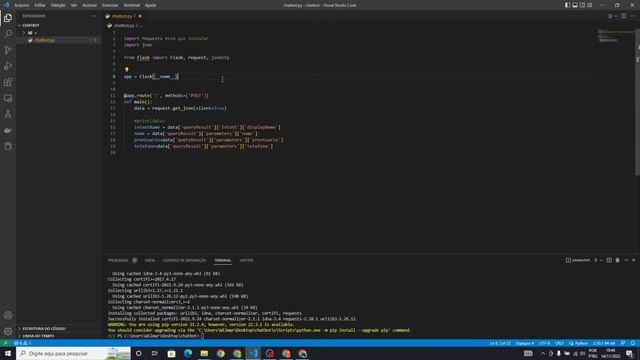Click the bottom activity bar panel icon
This screenshot has height=360, width=640.
8,147
